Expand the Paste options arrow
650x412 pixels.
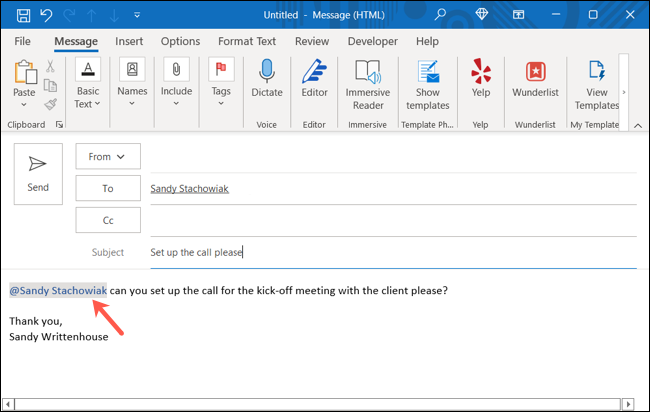point(24,104)
